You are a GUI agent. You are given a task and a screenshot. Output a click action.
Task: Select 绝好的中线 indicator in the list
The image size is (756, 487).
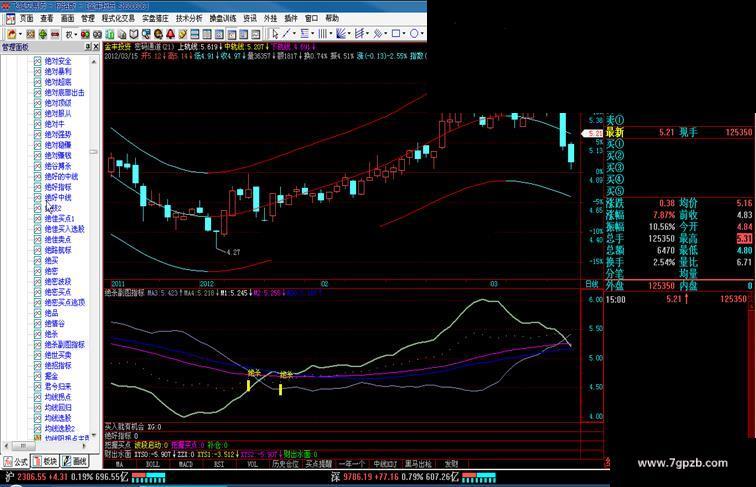pos(61,176)
